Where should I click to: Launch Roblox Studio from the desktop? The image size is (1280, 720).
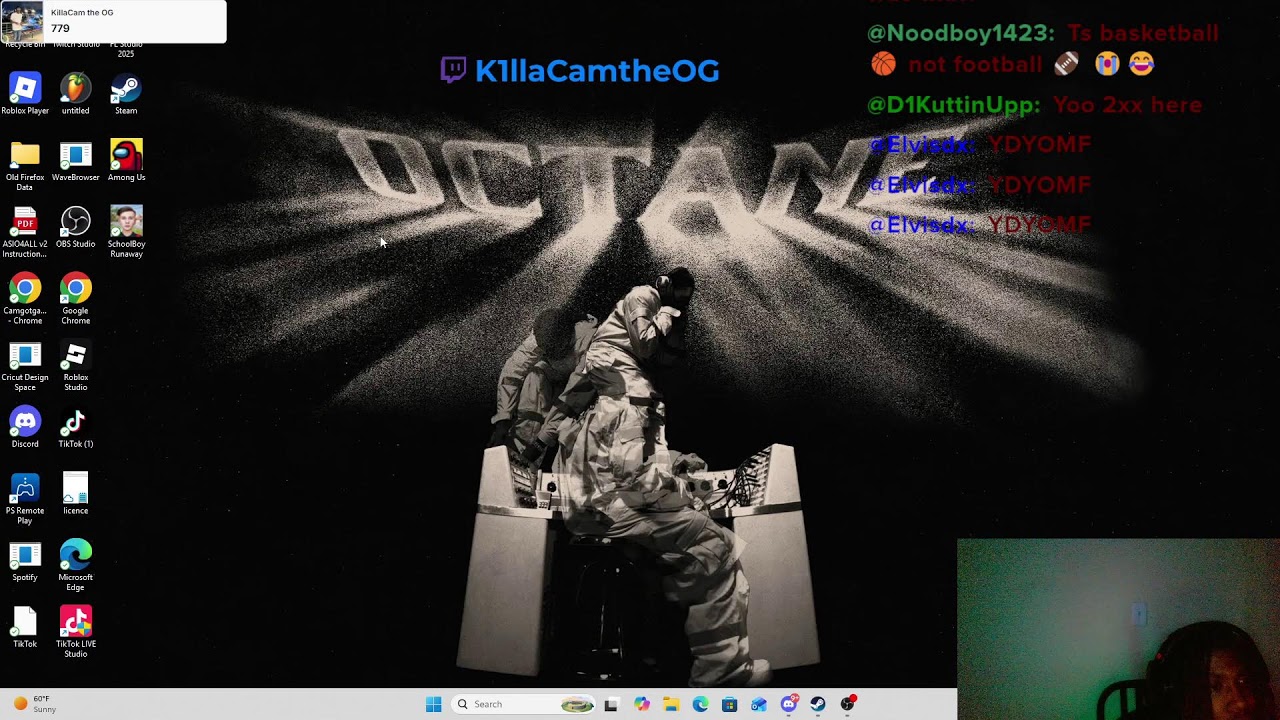point(75,366)
